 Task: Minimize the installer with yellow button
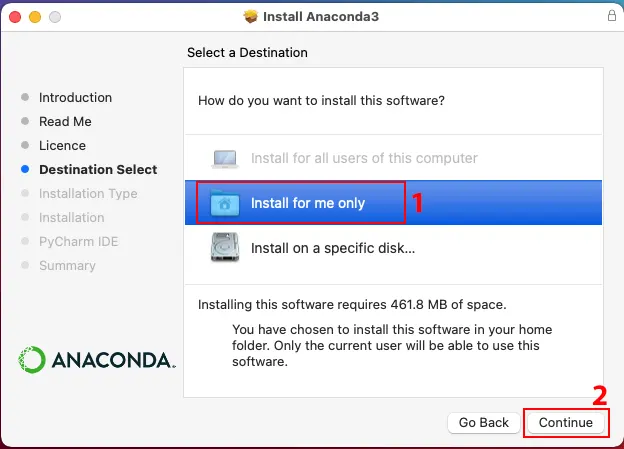tap(35, 17)
